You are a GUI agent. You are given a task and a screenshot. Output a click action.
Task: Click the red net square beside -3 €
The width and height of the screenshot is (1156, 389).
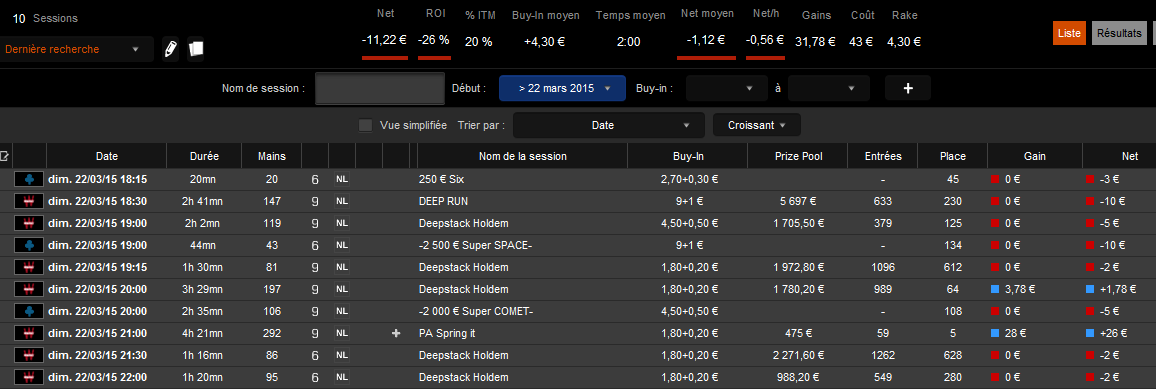click(1090, 179)
